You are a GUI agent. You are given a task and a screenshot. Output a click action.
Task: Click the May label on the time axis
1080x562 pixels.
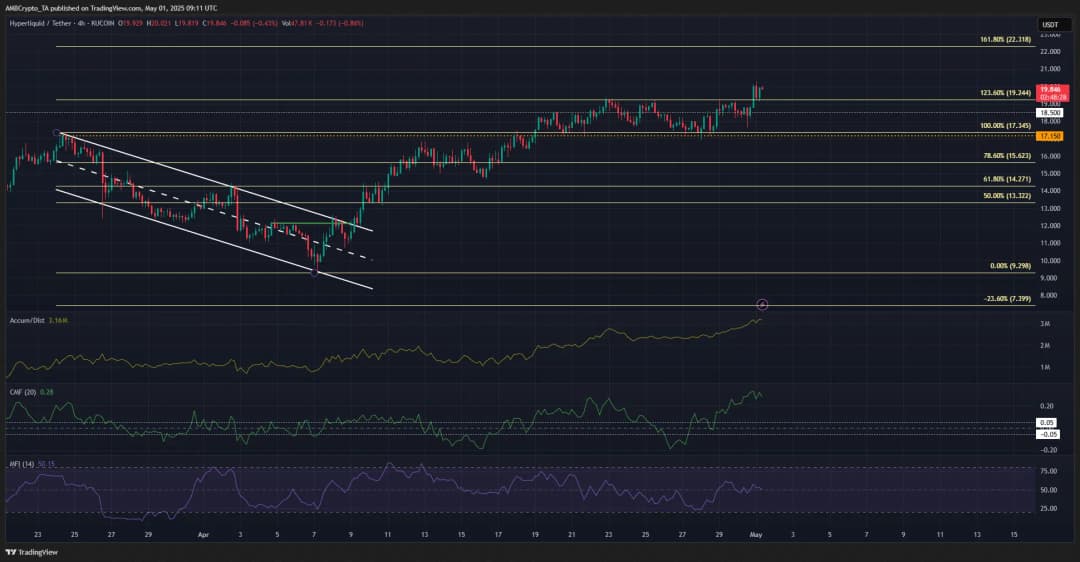758,536
